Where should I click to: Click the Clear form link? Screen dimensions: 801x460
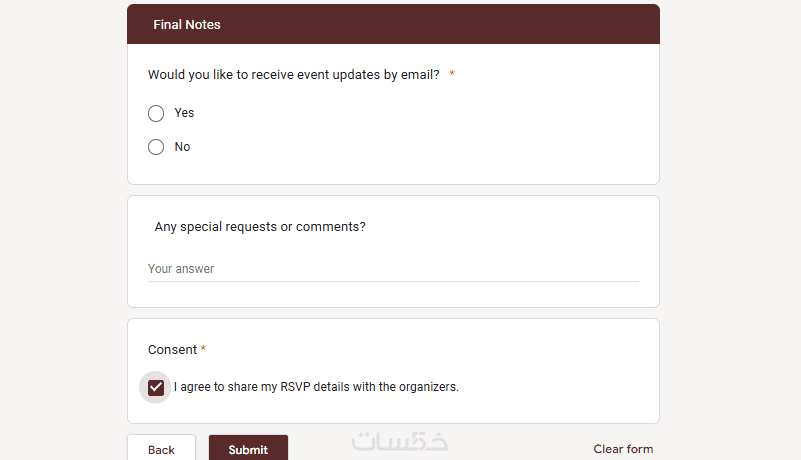tap(623, 449)
